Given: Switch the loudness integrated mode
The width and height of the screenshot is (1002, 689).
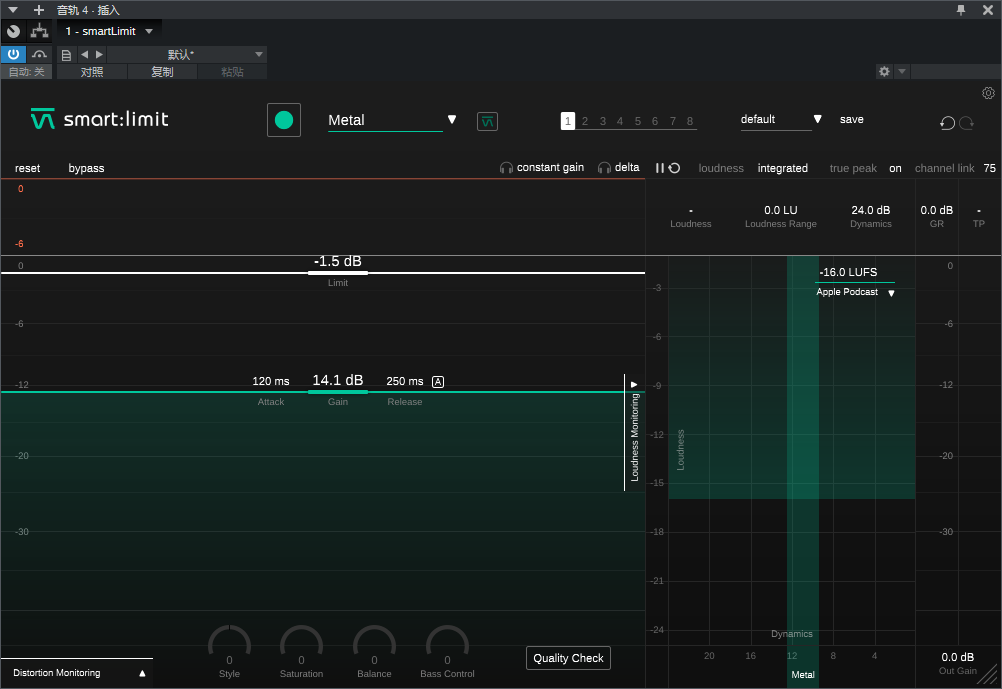Looking at the screenshot, I should (x=782, y=168).
